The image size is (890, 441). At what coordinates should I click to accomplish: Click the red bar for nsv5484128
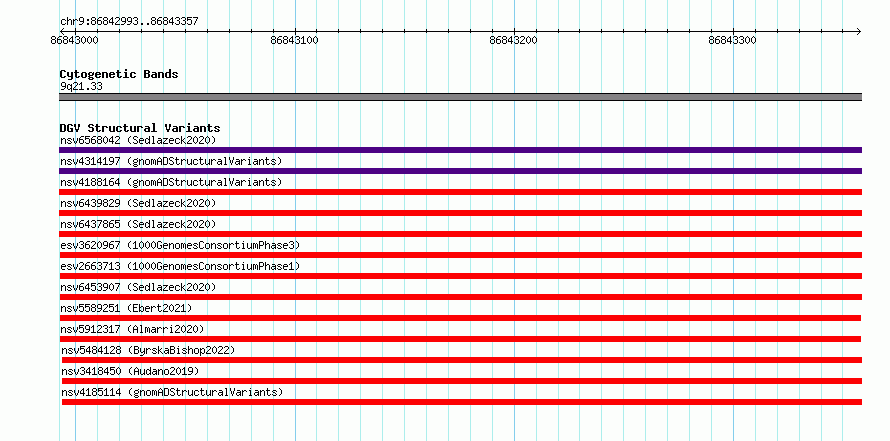tap(462, 360)
